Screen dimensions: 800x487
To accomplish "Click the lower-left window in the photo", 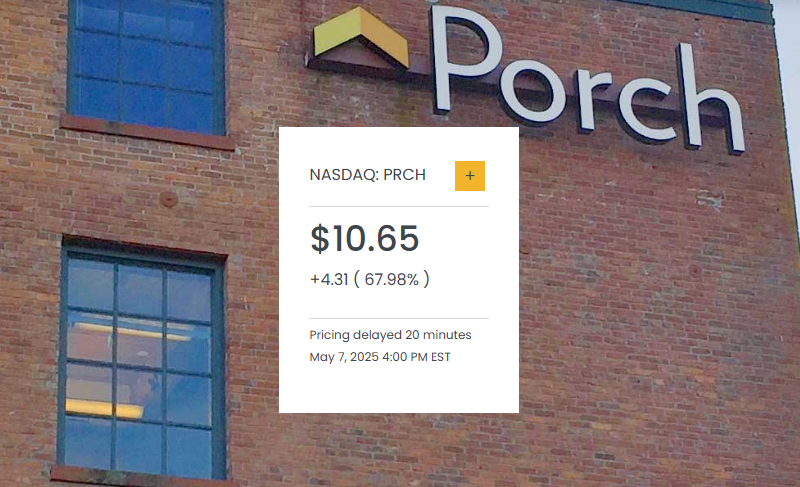I will (140, 360).
